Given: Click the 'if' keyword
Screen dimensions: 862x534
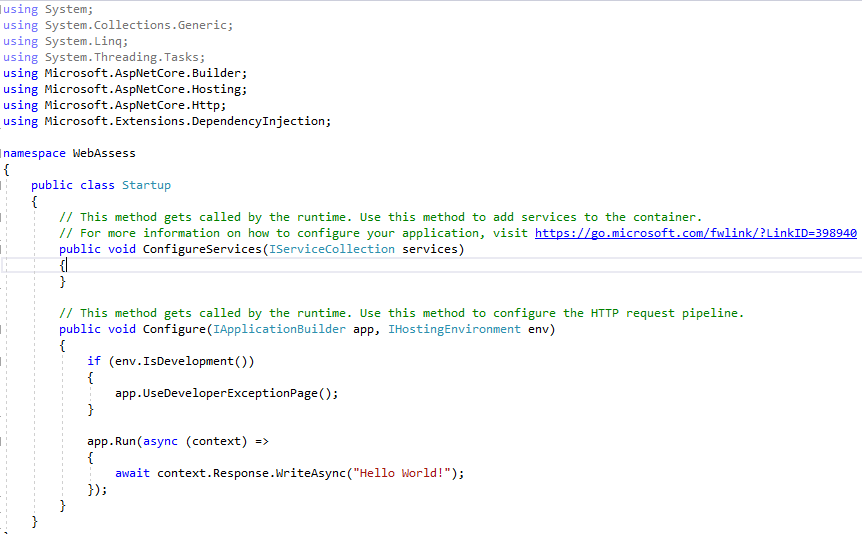Looking at the screenshot, I should click(x=94, y=361).
